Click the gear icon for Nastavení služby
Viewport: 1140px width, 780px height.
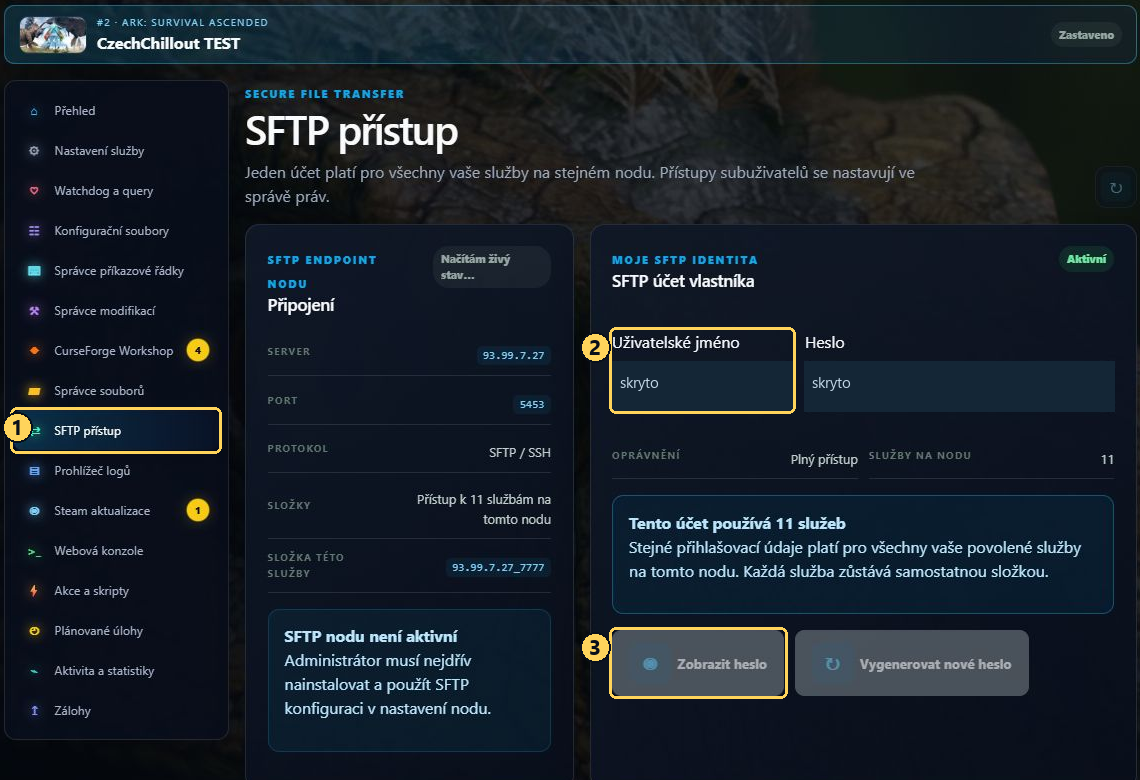[x=33, y=151]
